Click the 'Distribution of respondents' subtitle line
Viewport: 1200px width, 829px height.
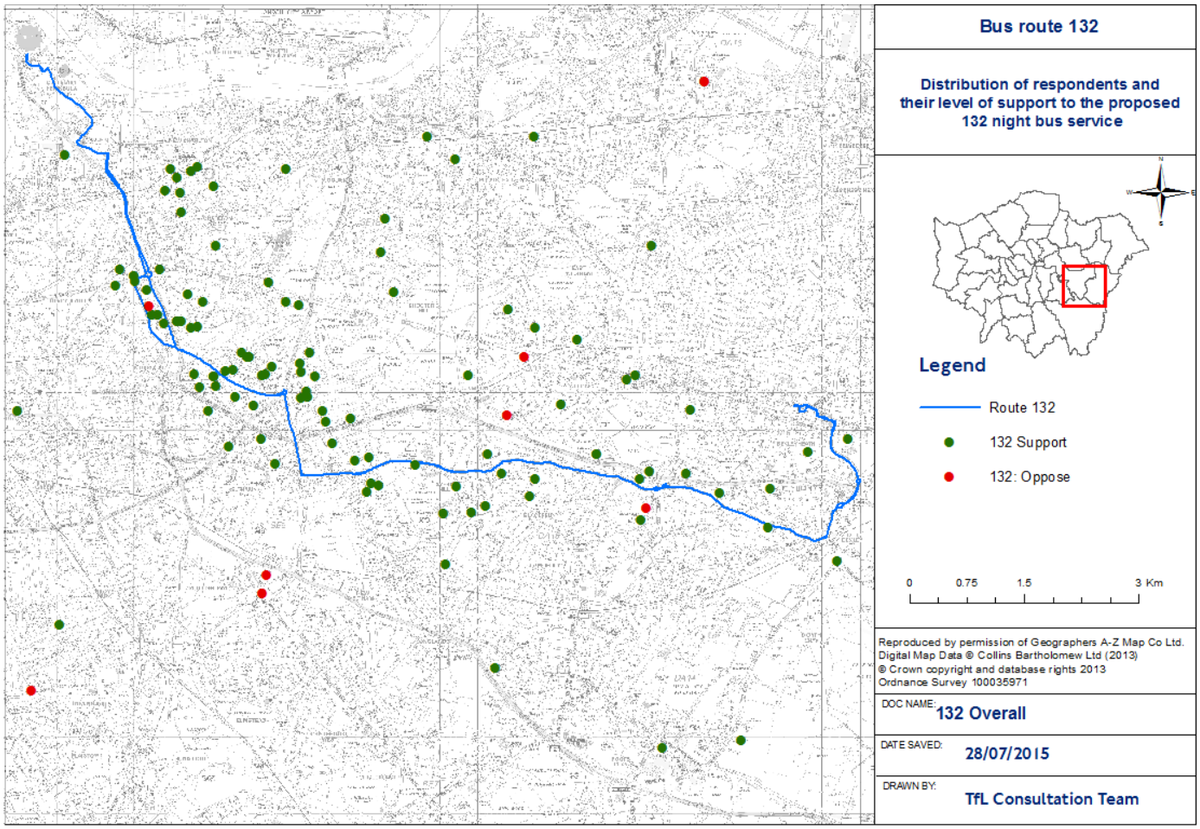tap(1039, 84)
